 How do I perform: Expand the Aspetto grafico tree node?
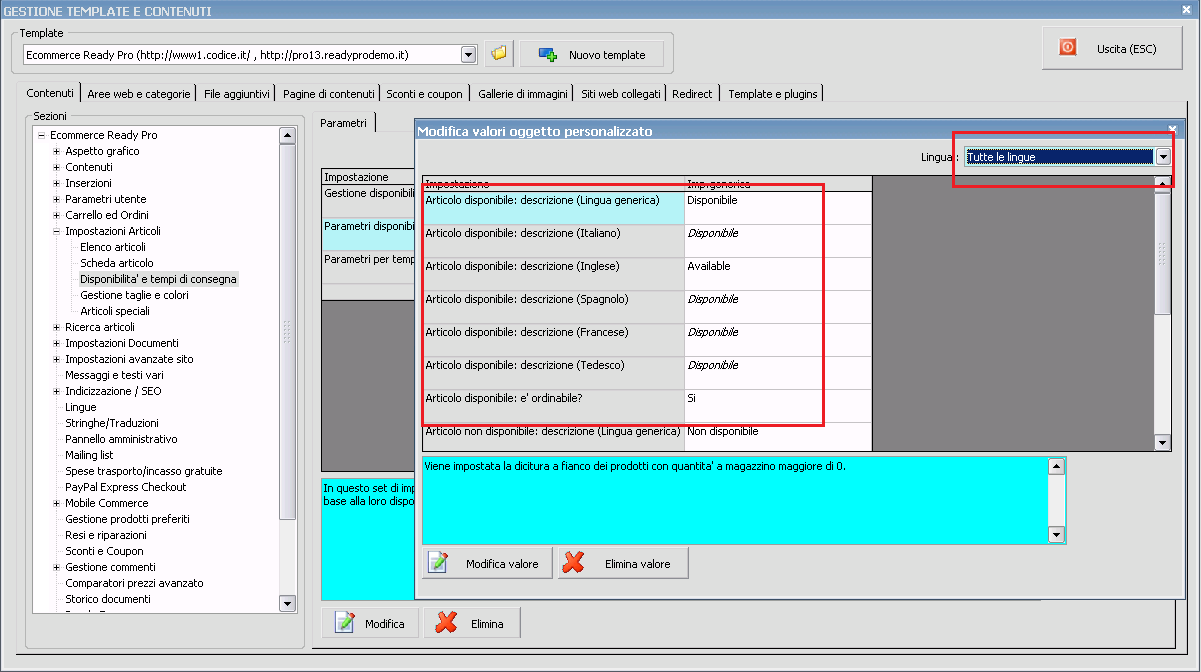pyautogui.click(x=56, y=151)
